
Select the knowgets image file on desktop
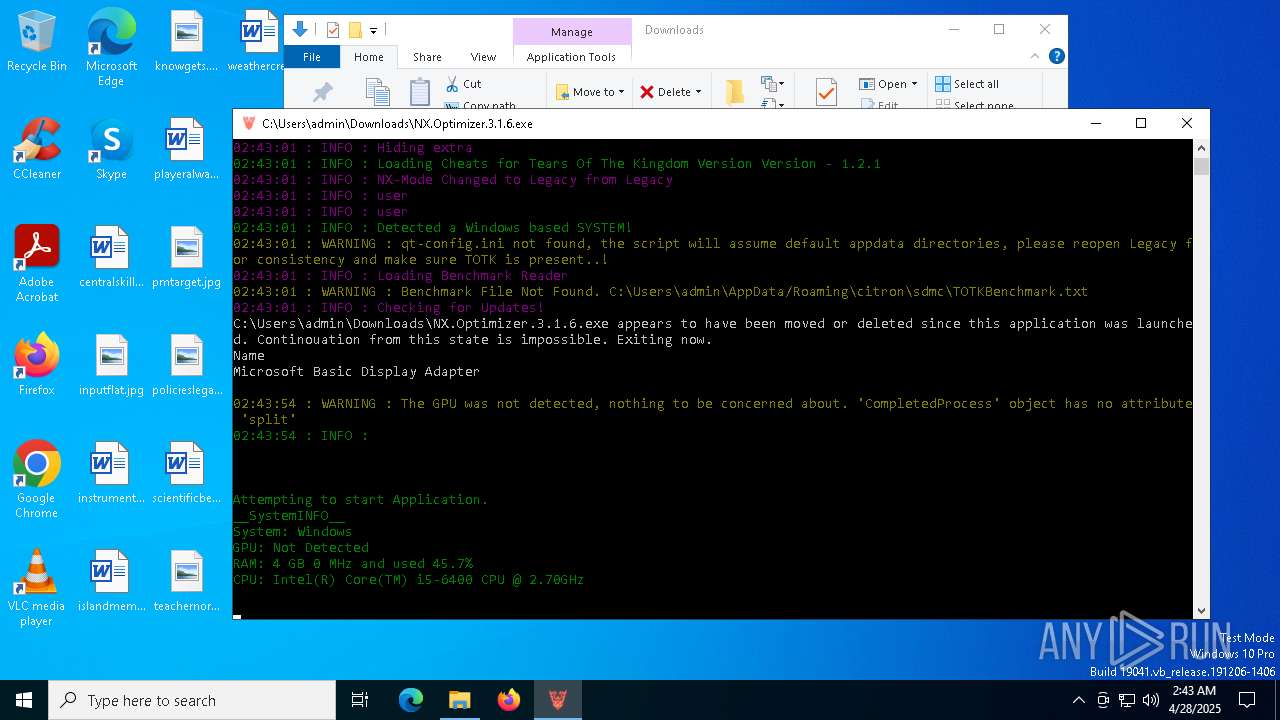click(186, 42)
